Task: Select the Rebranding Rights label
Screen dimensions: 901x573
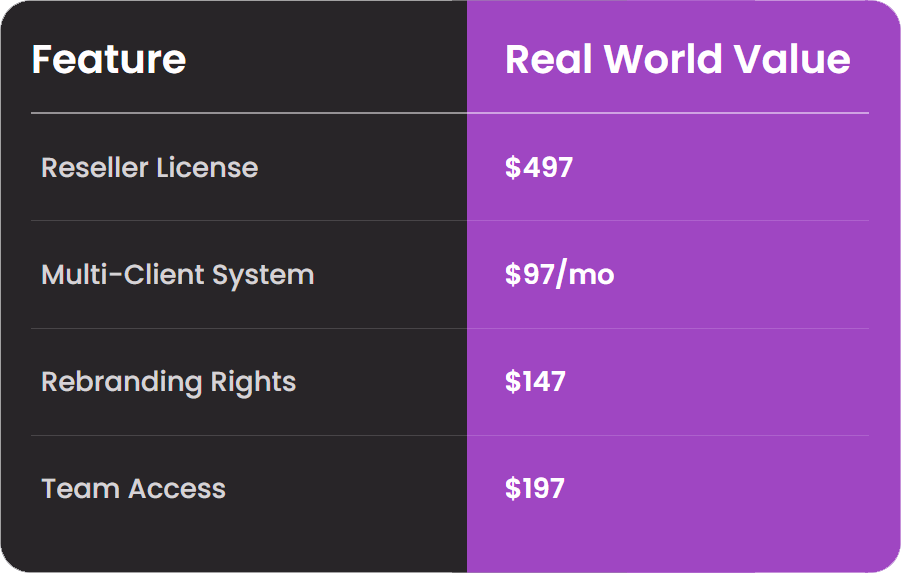Action: coord(168,383)
